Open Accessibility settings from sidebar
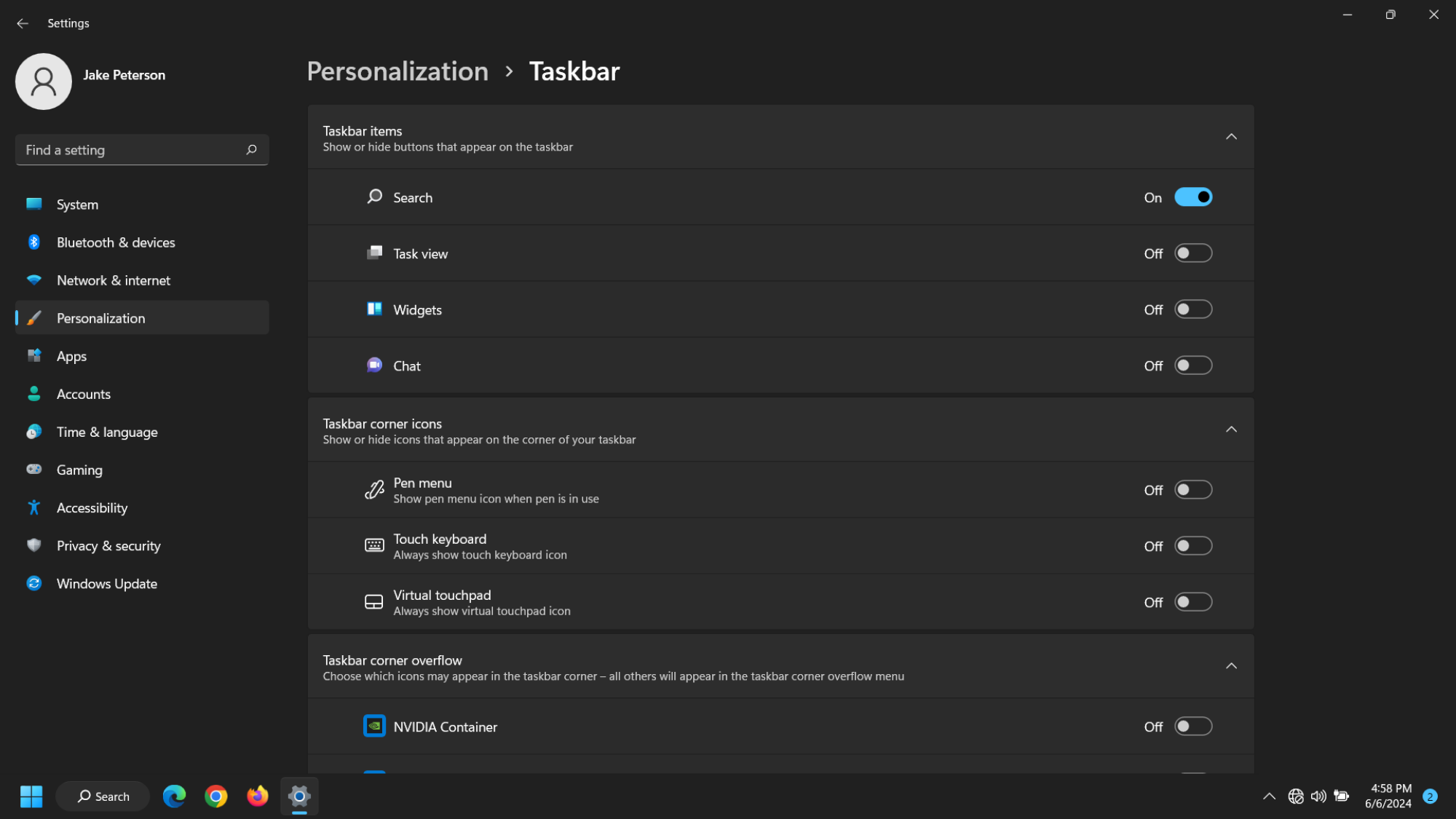This screenshot has width=1456, height=819. [92, 507]
